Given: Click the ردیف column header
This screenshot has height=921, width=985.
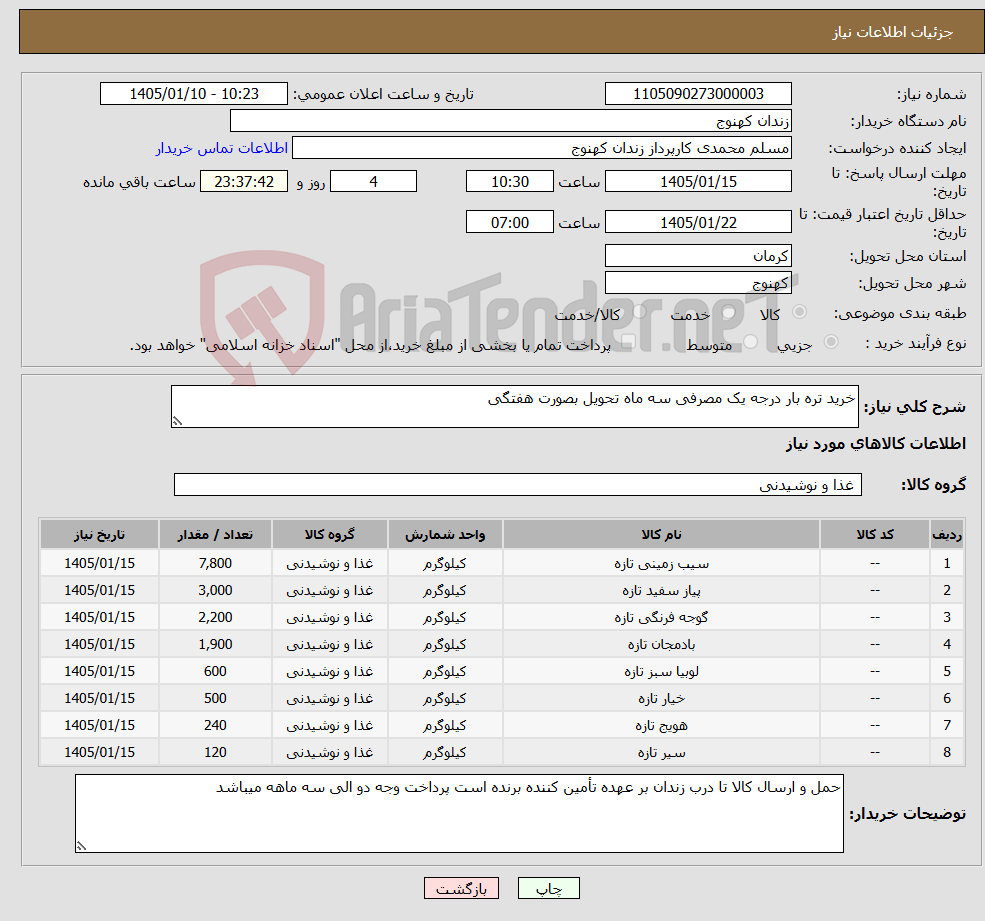Looking at the screenshot, I should [947, 535].
